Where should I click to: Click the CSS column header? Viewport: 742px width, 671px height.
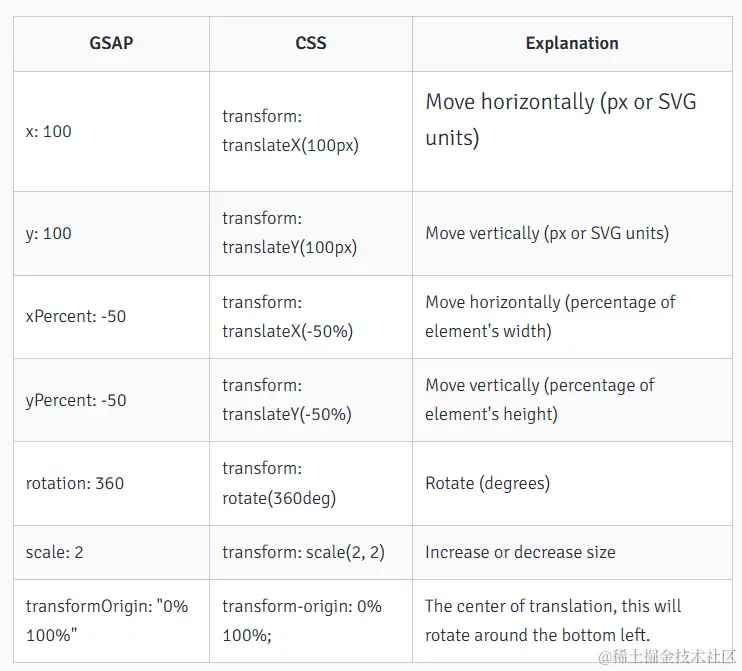(x=311, y=44)
